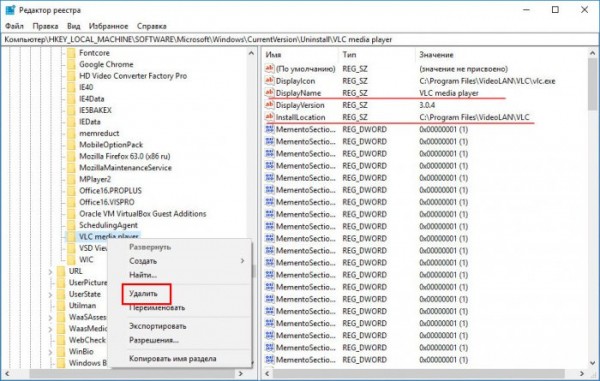Screen dimensions: 600x381
Task: Click the tree pane scroll up arrow
Action: (251, 53)
